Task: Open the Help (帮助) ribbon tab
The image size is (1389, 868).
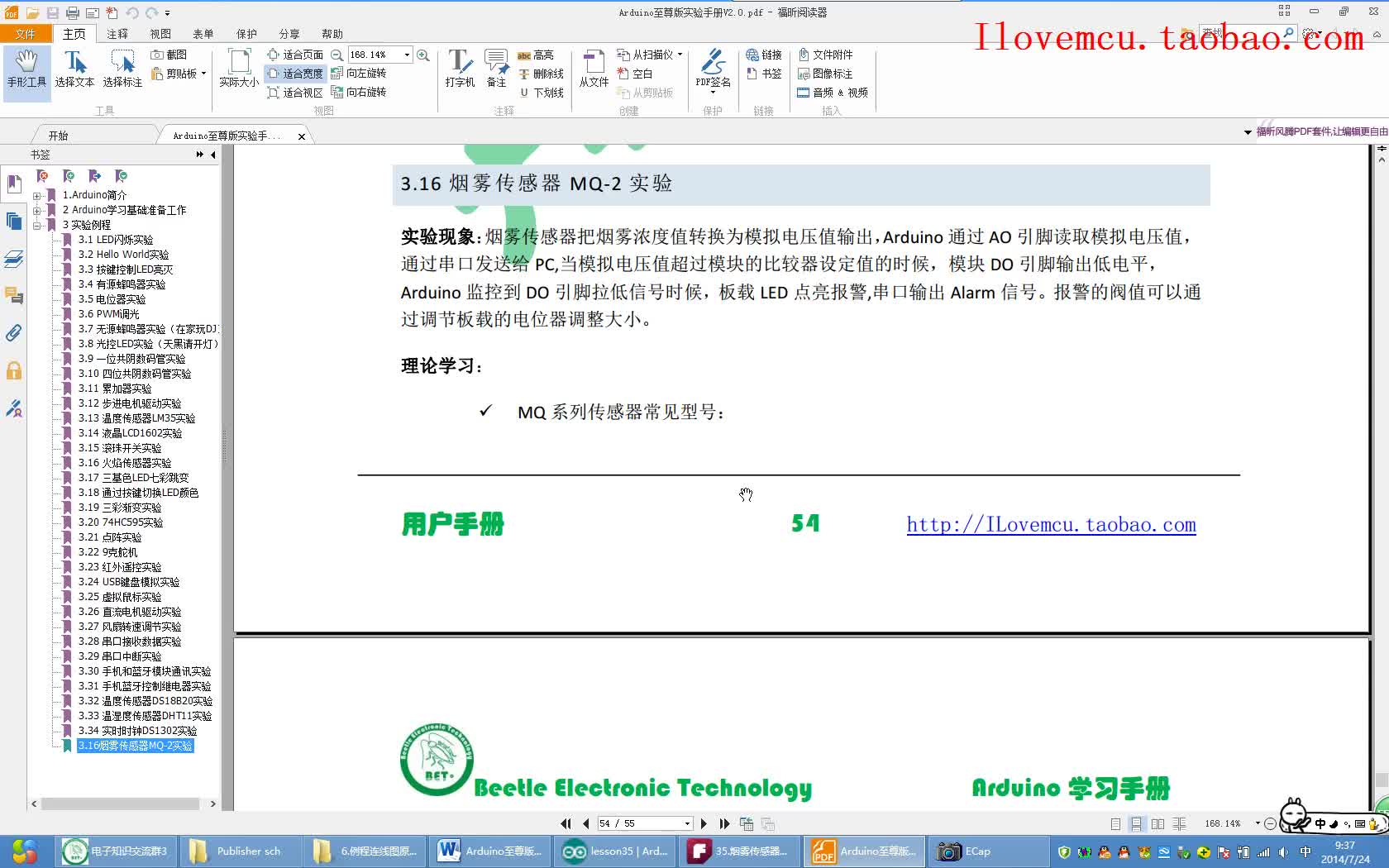Action: (332, 34)
